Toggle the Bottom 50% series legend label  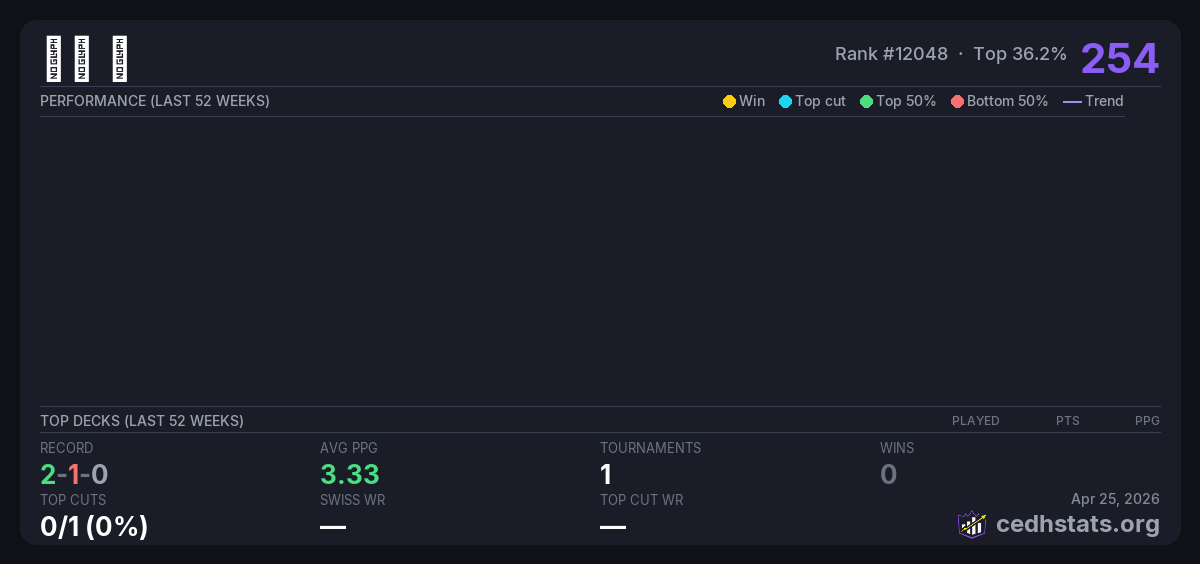(x=1007, y=101)
